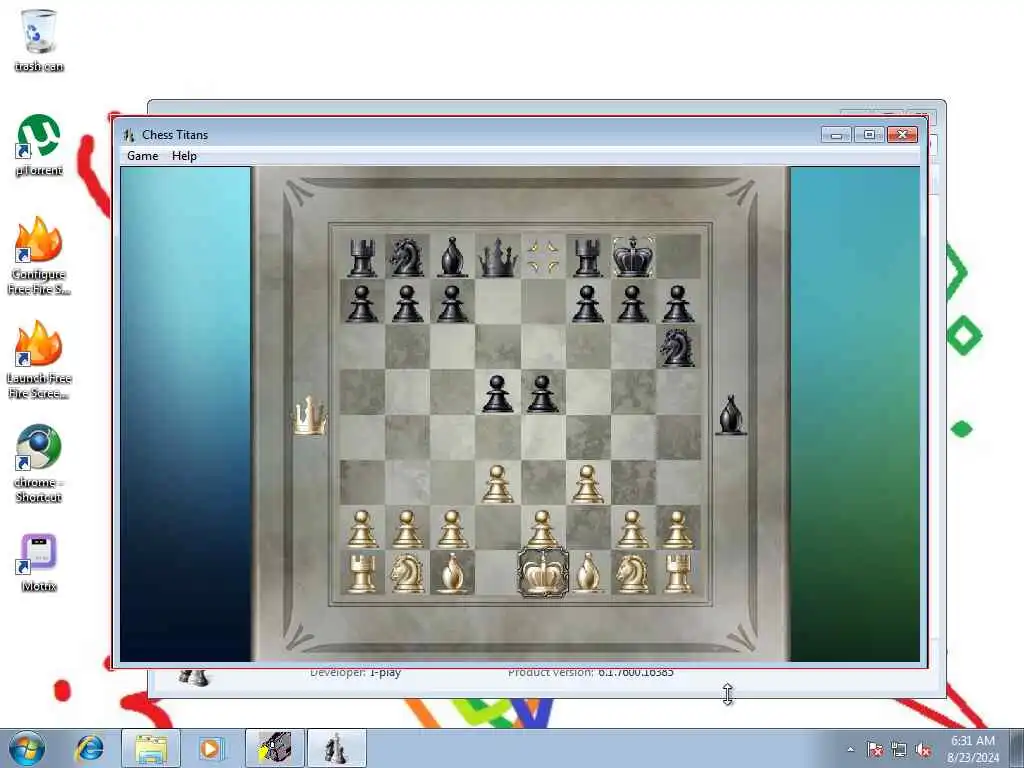Move the king to empty d2 square
The height and width of the screenshot is (768, 1024).
click(497, 528)
